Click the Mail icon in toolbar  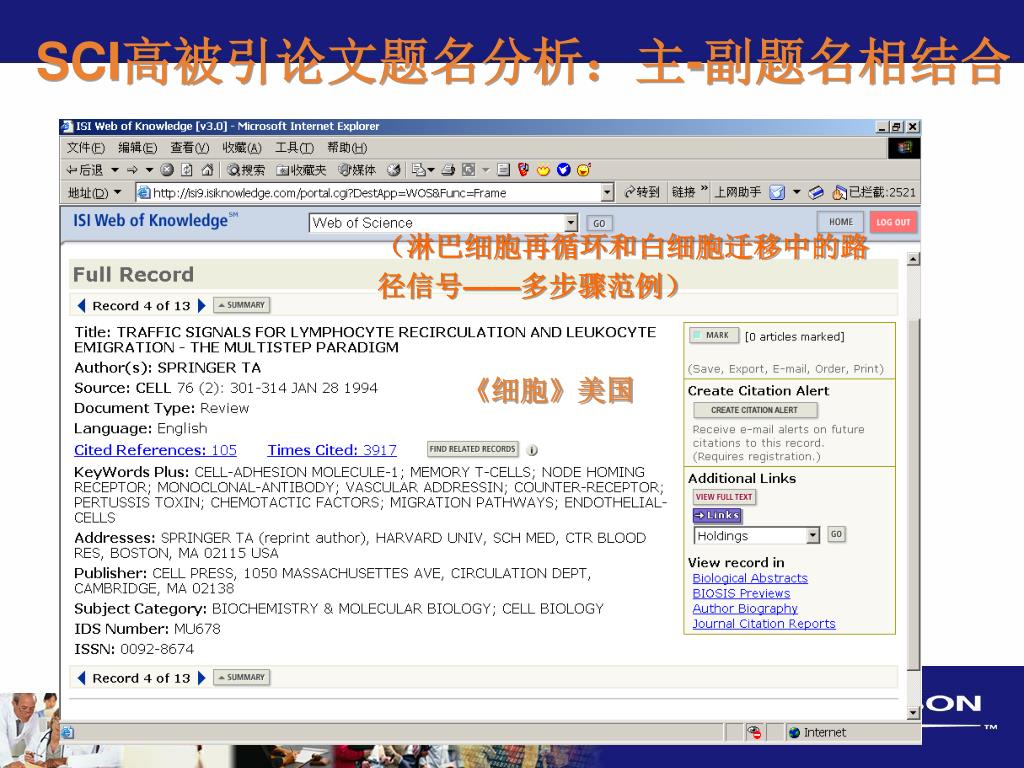[420, 170]
